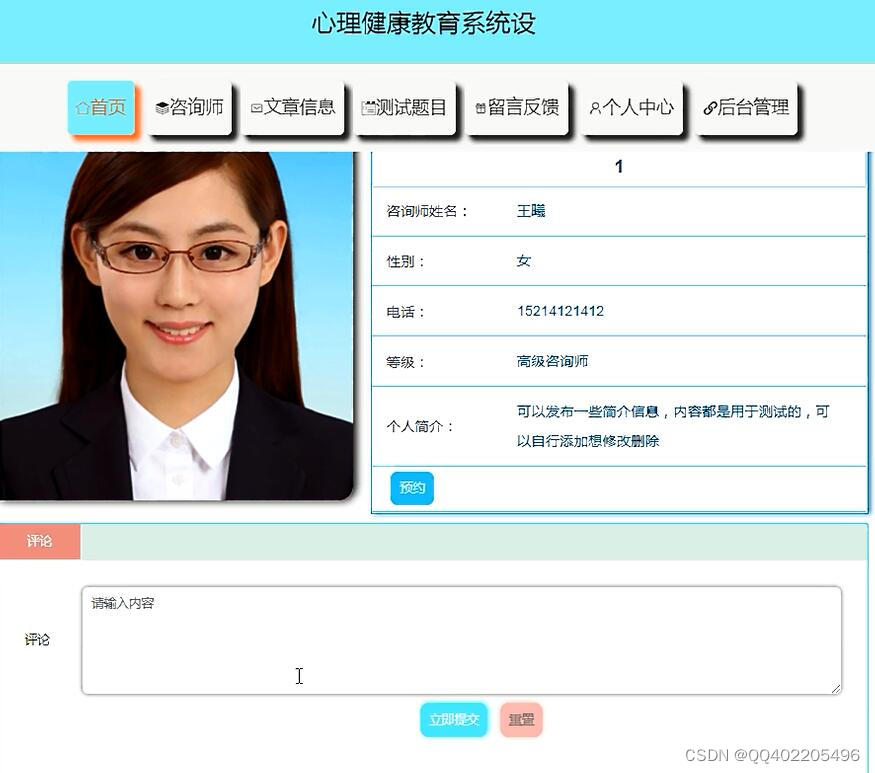Click the 个人简介 field label
This screenshot has height=773, width=875.
click(421, 426)
